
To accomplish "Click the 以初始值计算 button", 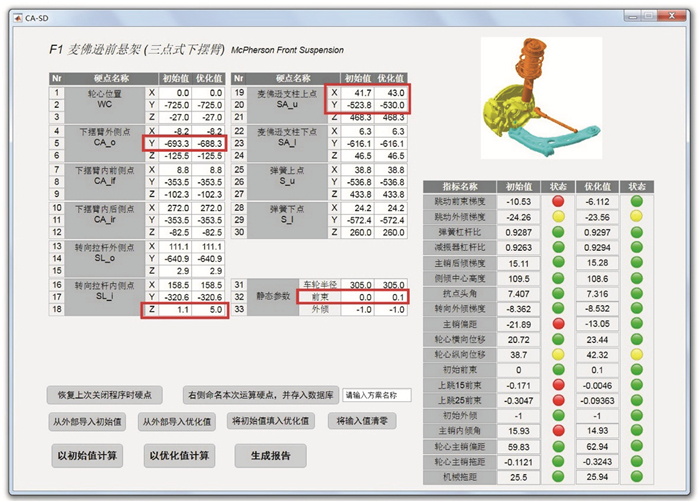I will click(x=87, y=456).
